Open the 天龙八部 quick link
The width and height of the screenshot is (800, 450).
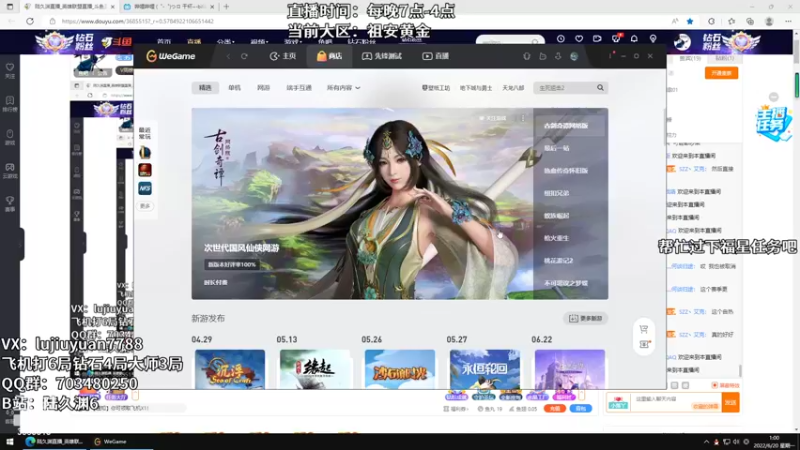pos(513,88)
